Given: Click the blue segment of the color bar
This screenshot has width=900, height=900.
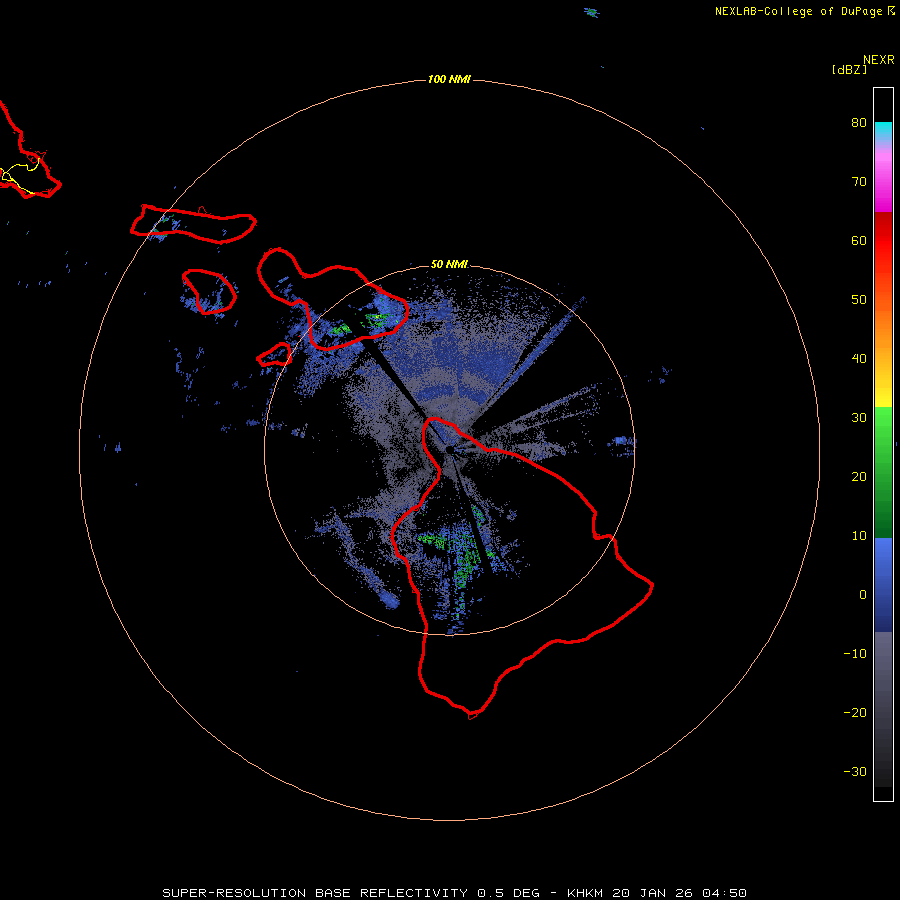Looking at the screenshot, I should 883,585.
